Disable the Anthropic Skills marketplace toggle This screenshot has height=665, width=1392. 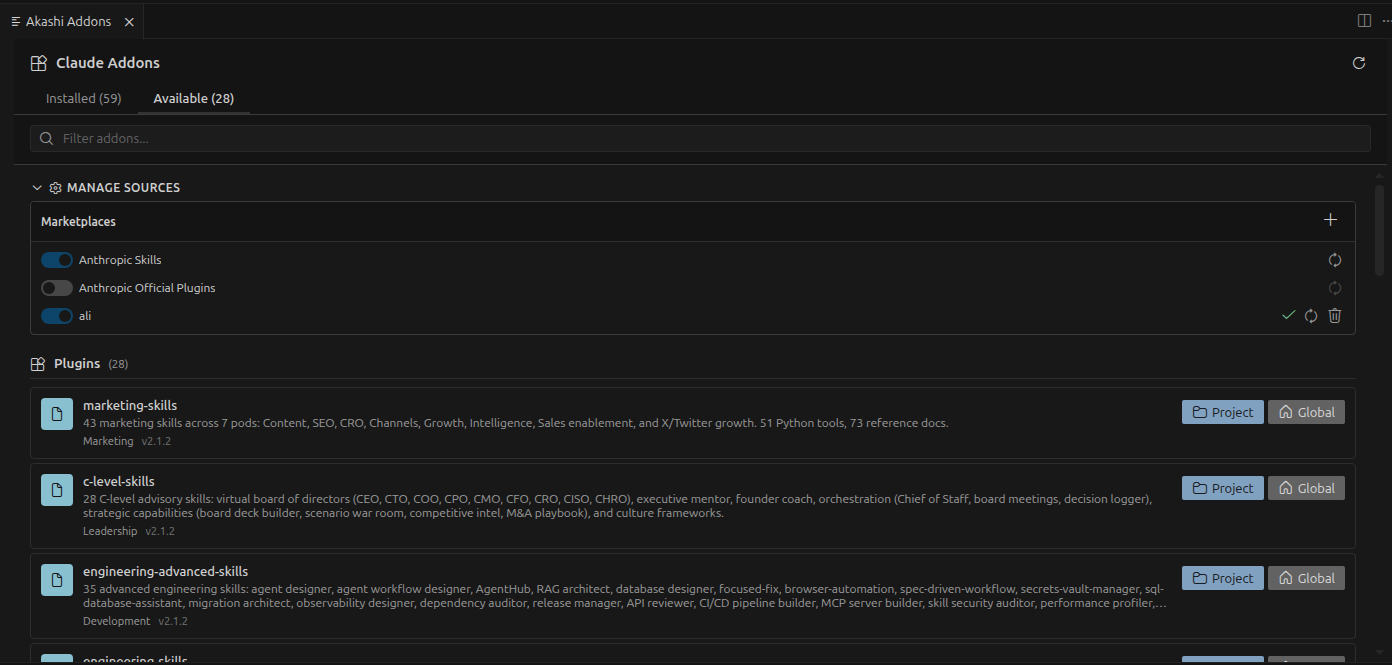tap(57, 260)
